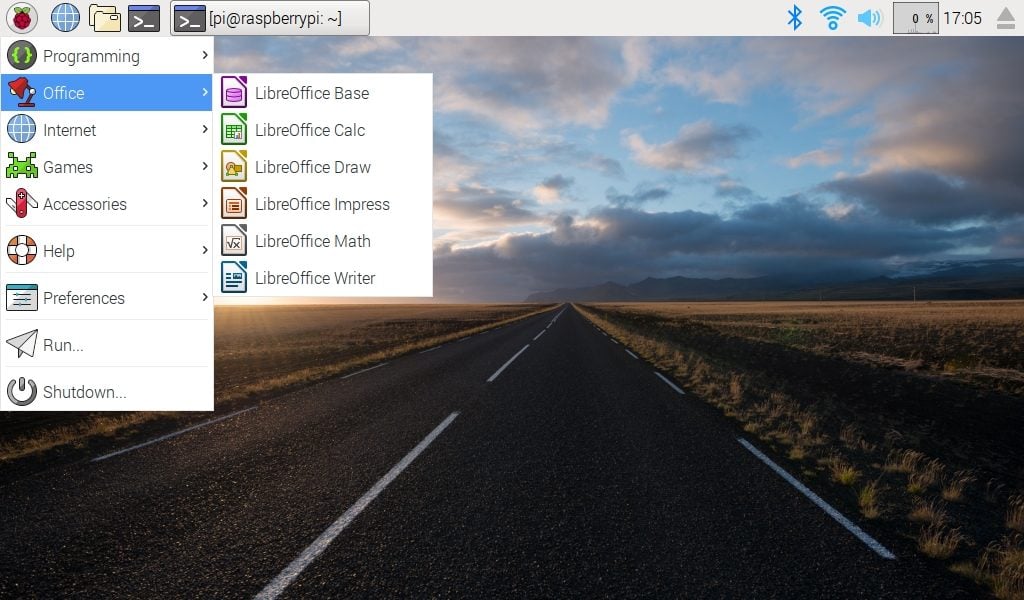Click the Raspberry Pi menu icon
Image resolution: width=1024 pixels, height=600 pixels.
pos(21,18)
